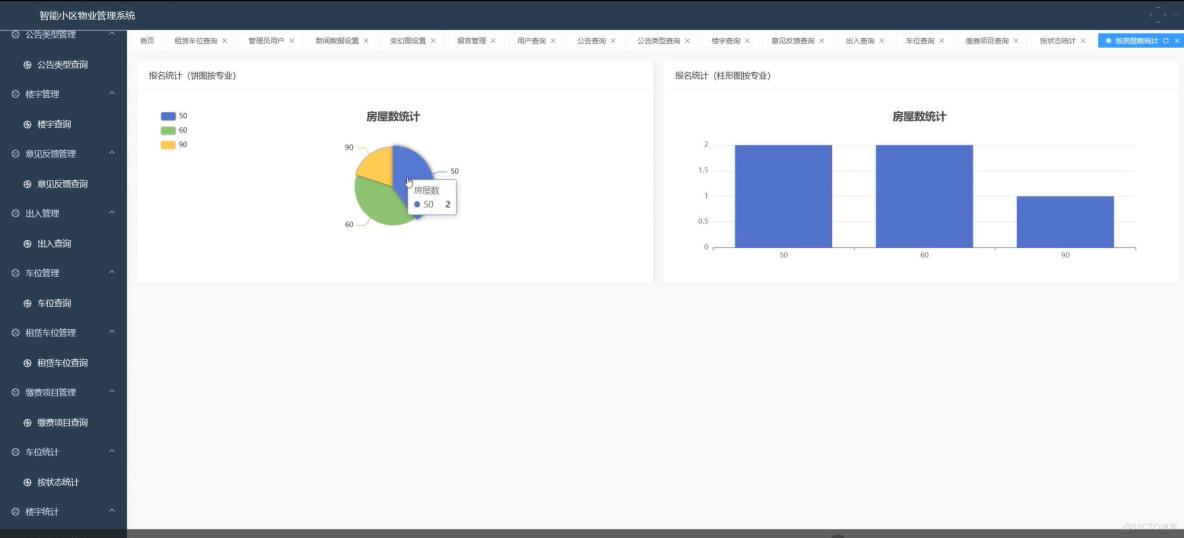1184x538 pixels.
Task: Open 出入管理 group label in sidebar
Action: 42,213
